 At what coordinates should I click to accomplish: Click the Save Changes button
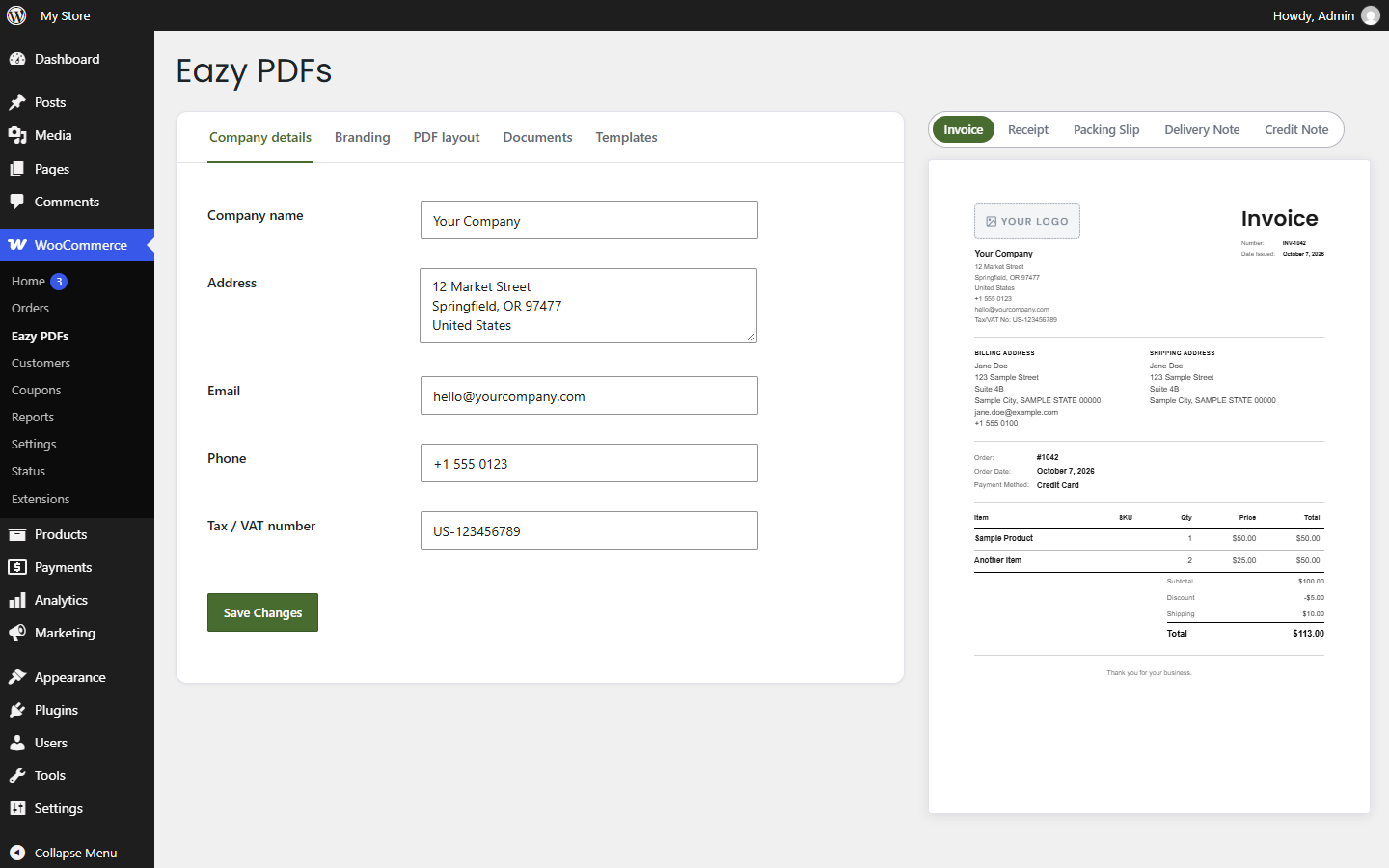(x=262, y=612)
